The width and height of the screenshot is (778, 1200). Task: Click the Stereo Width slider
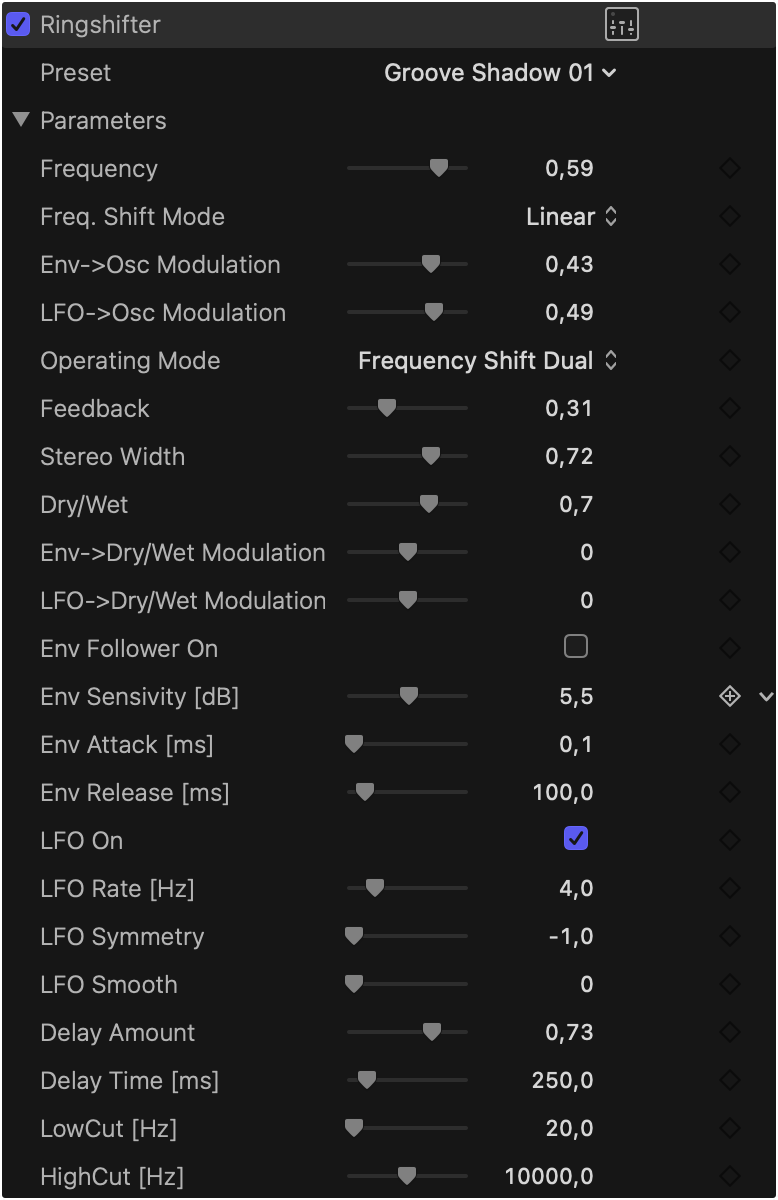point(407,457)
